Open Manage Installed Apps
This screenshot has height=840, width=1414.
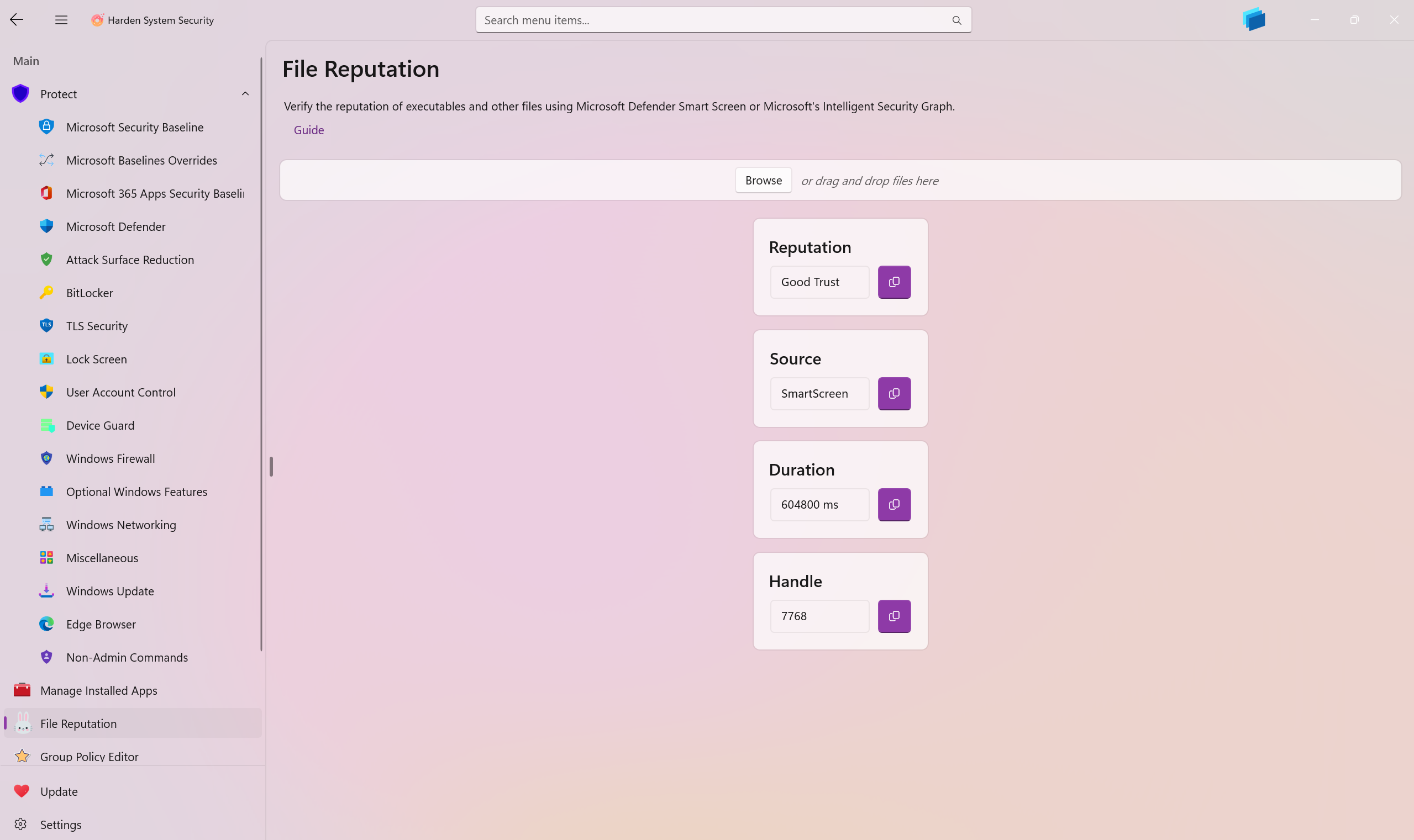pos(98,690)
